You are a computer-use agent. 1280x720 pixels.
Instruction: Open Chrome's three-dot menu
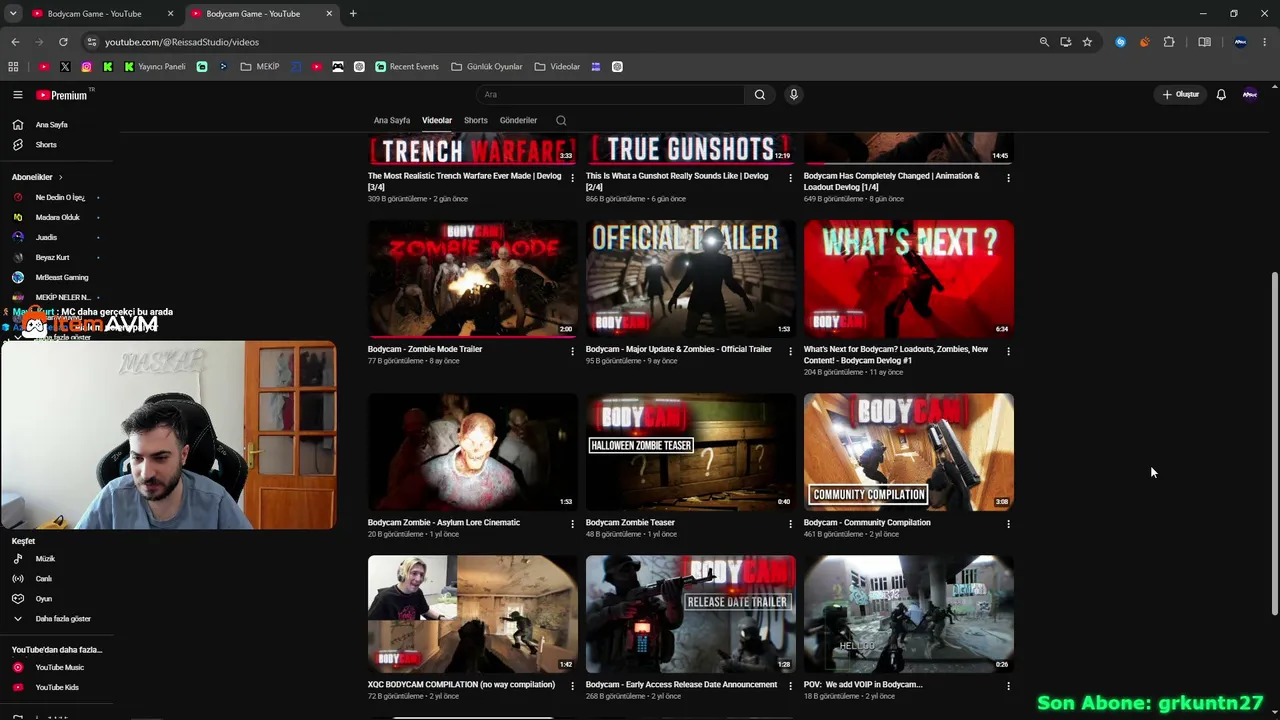[1265, 42]
